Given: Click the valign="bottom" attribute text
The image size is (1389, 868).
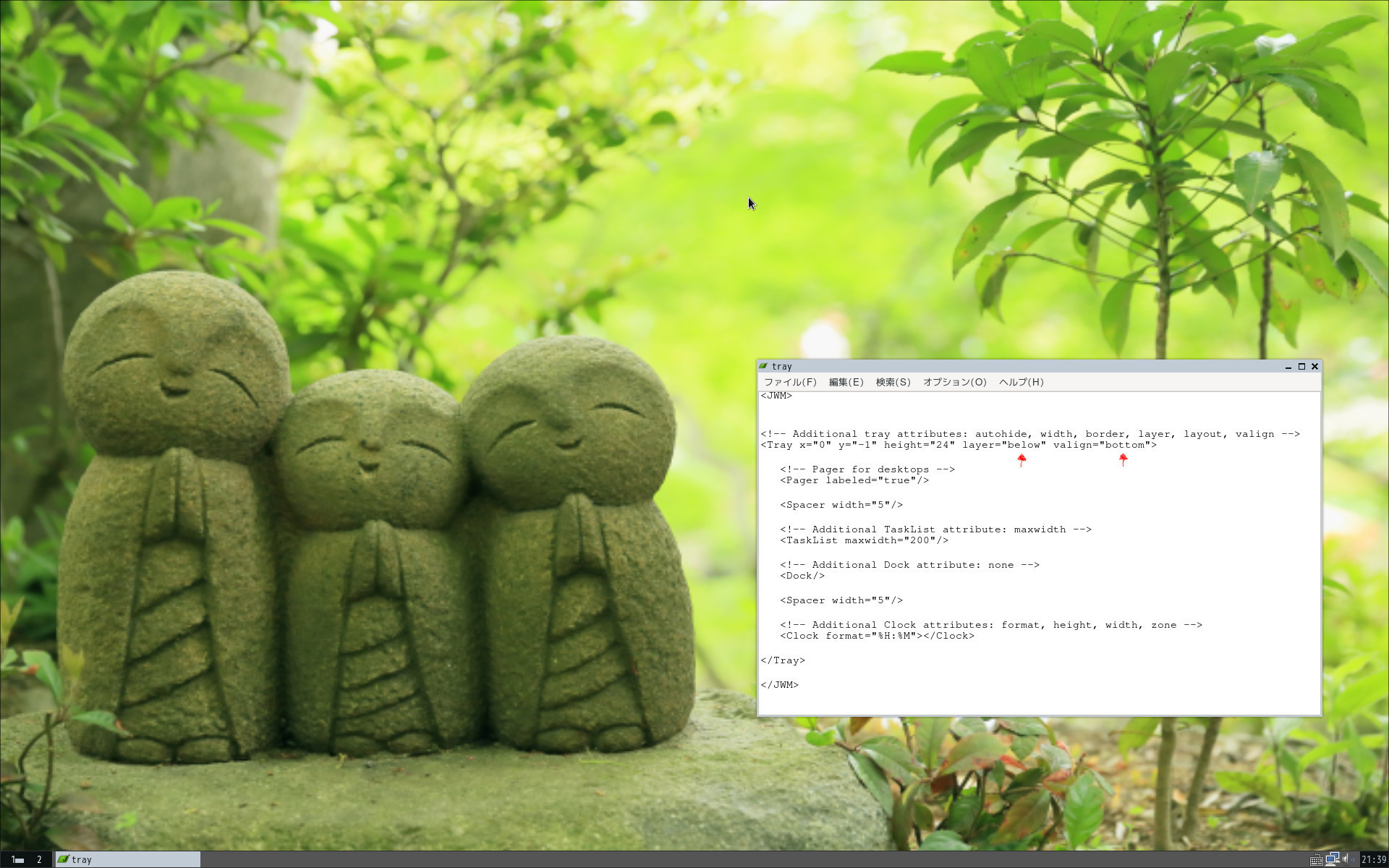Looking at the screenshot, I should click(1101, 445).
